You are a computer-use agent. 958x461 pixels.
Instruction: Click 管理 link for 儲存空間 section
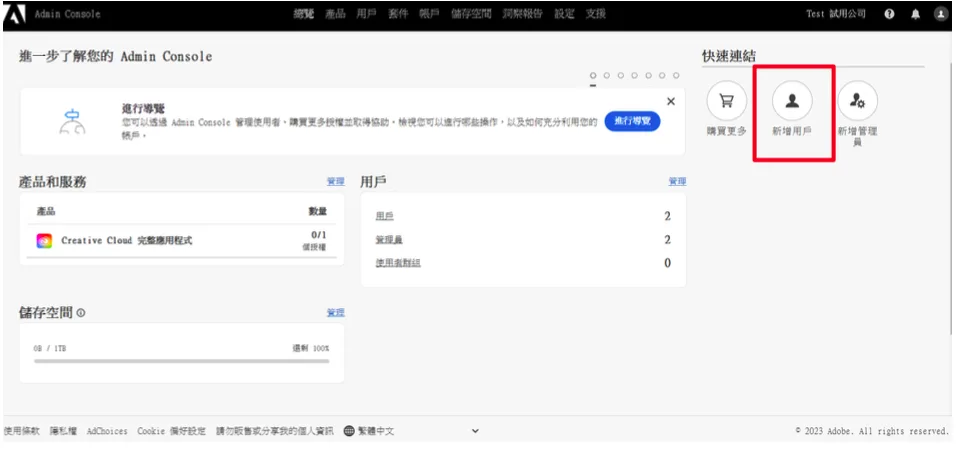point(335,313)
